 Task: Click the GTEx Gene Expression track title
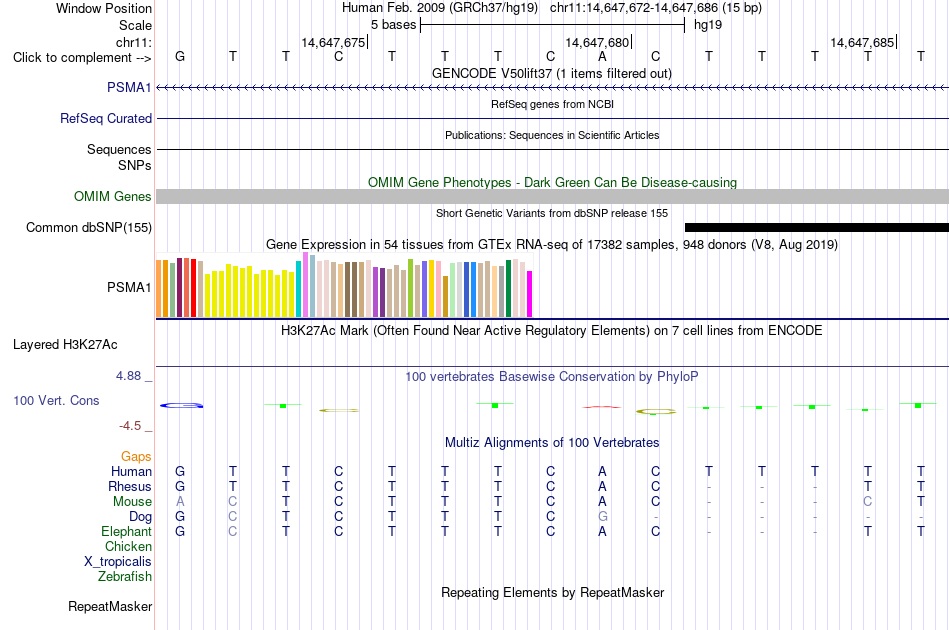point(552,245)
